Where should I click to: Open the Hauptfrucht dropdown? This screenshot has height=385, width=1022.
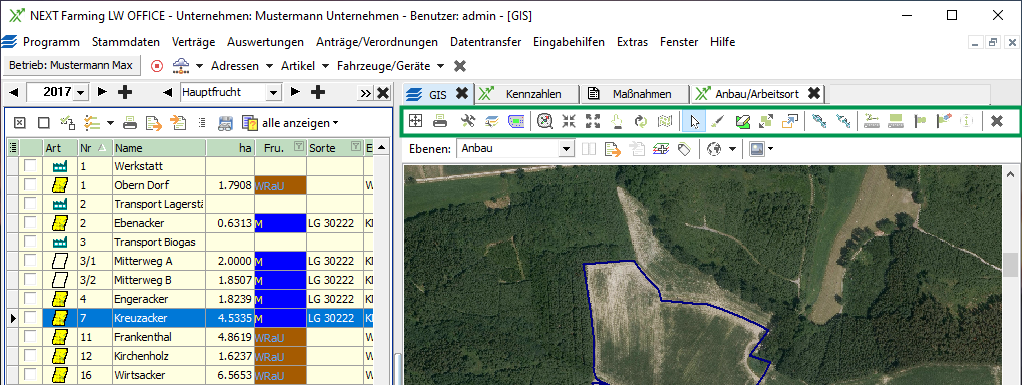point(274,93)
